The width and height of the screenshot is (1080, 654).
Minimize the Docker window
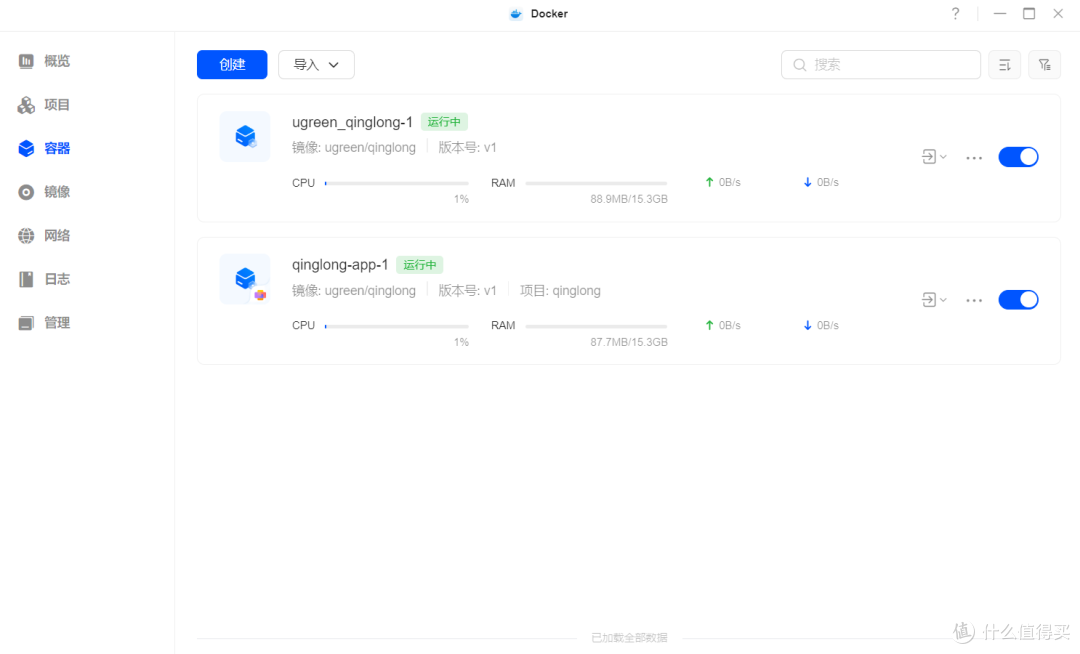point(1000,14)
